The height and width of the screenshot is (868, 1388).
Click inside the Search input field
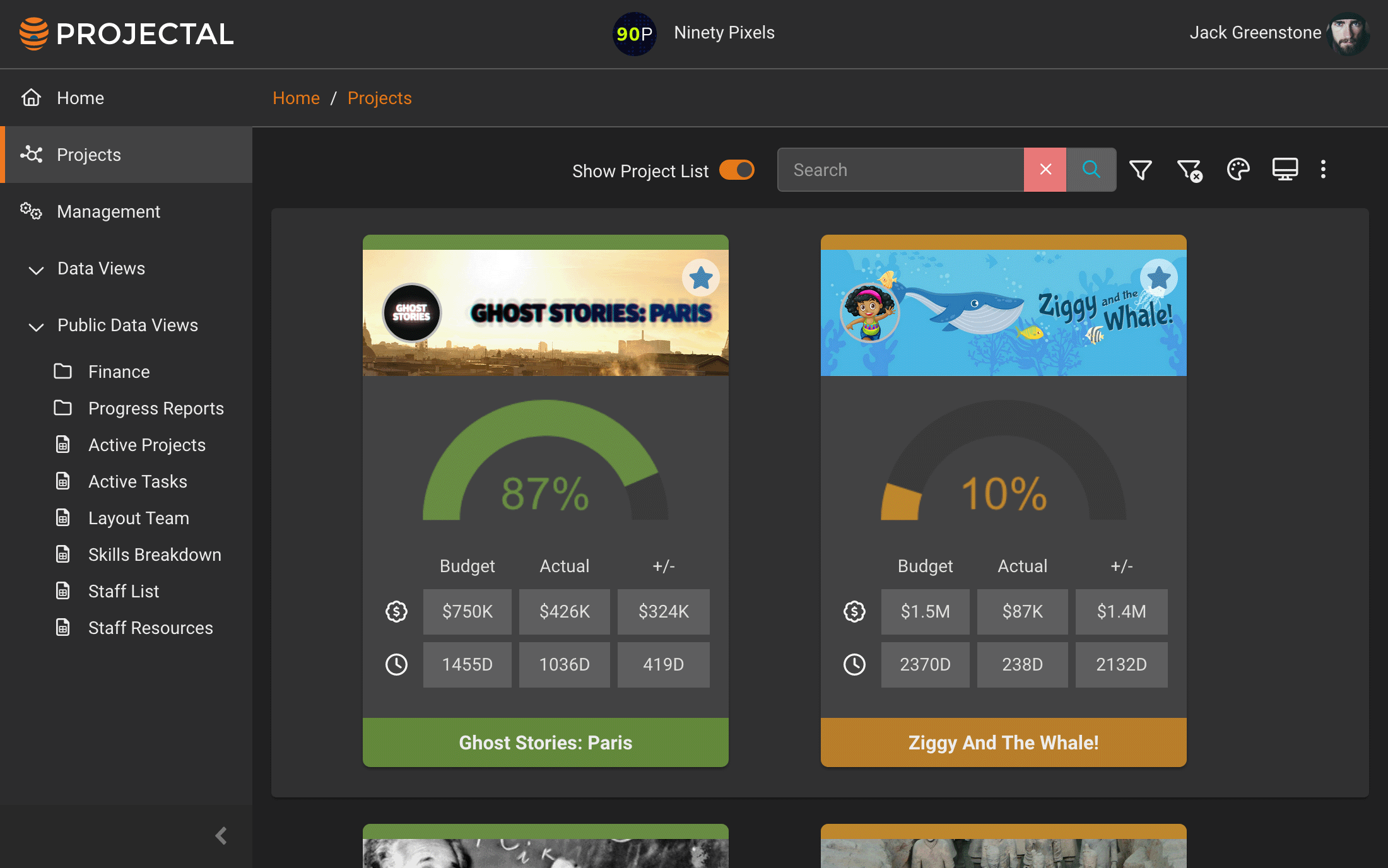896,169
